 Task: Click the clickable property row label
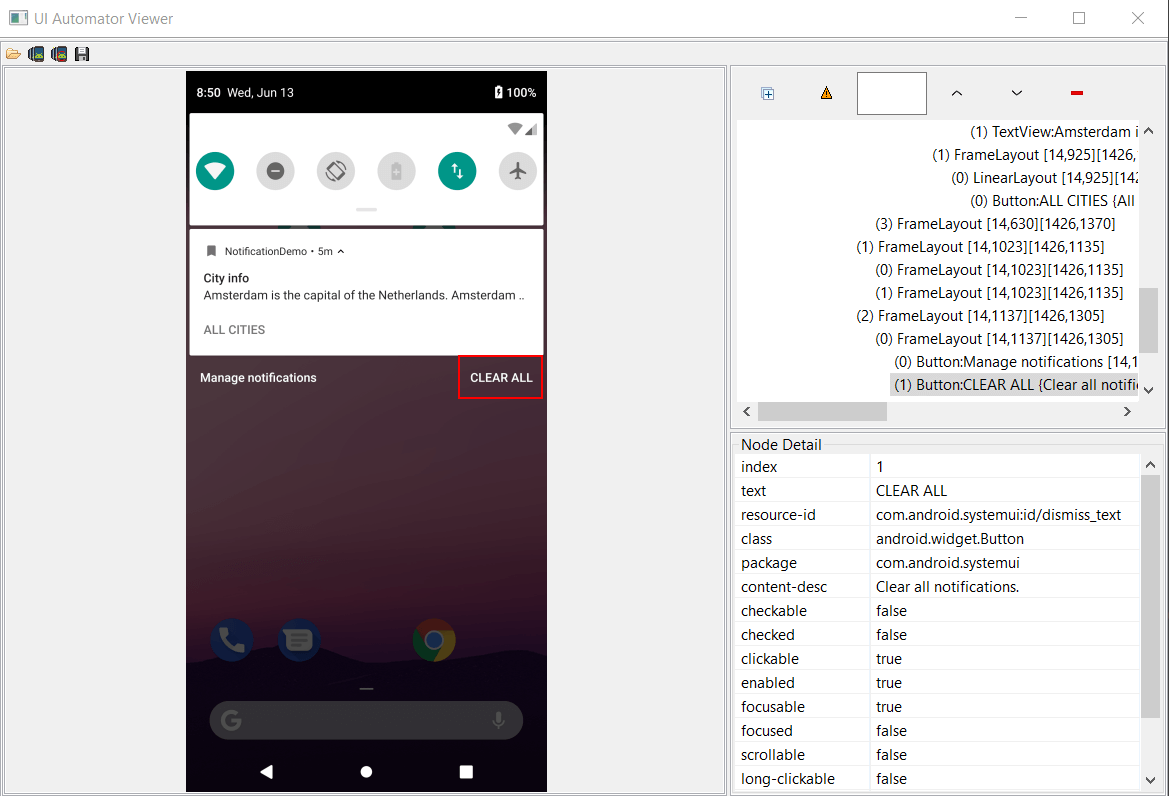tap(769, 659)
